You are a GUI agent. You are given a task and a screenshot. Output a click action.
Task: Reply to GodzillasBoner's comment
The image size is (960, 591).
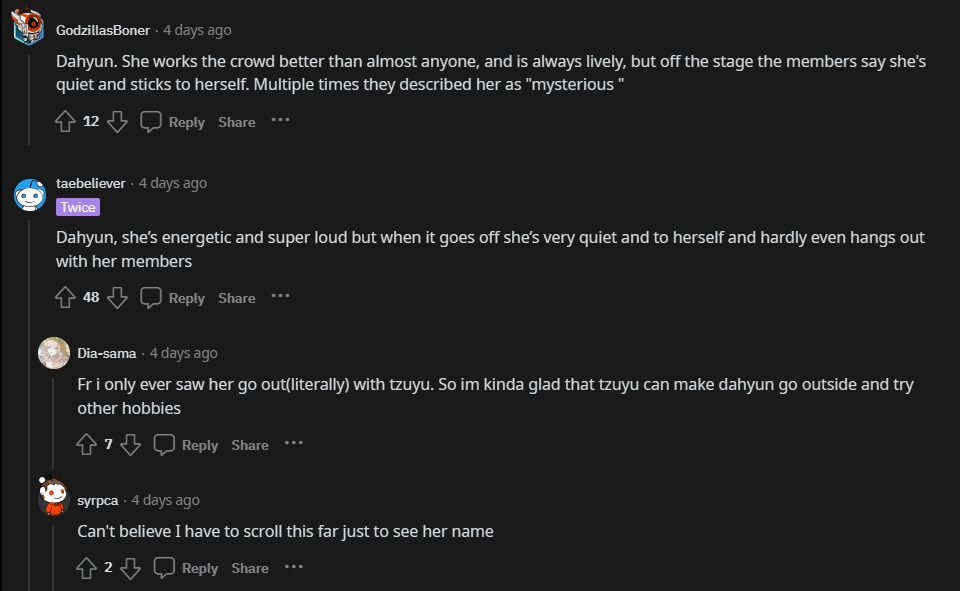click(x=173, y=122)
